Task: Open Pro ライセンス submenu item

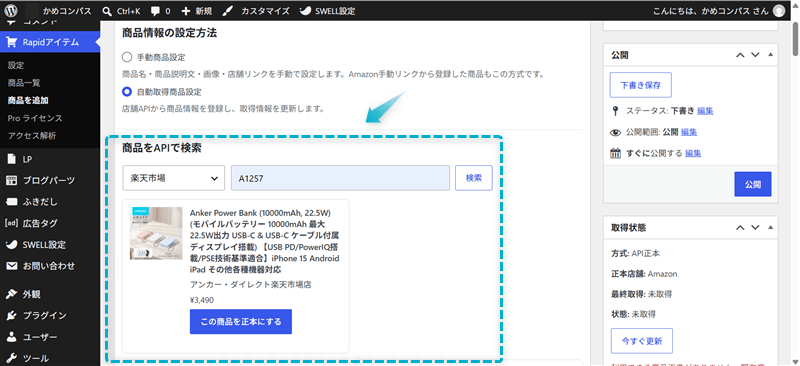Action: click(x=35, y=118)
